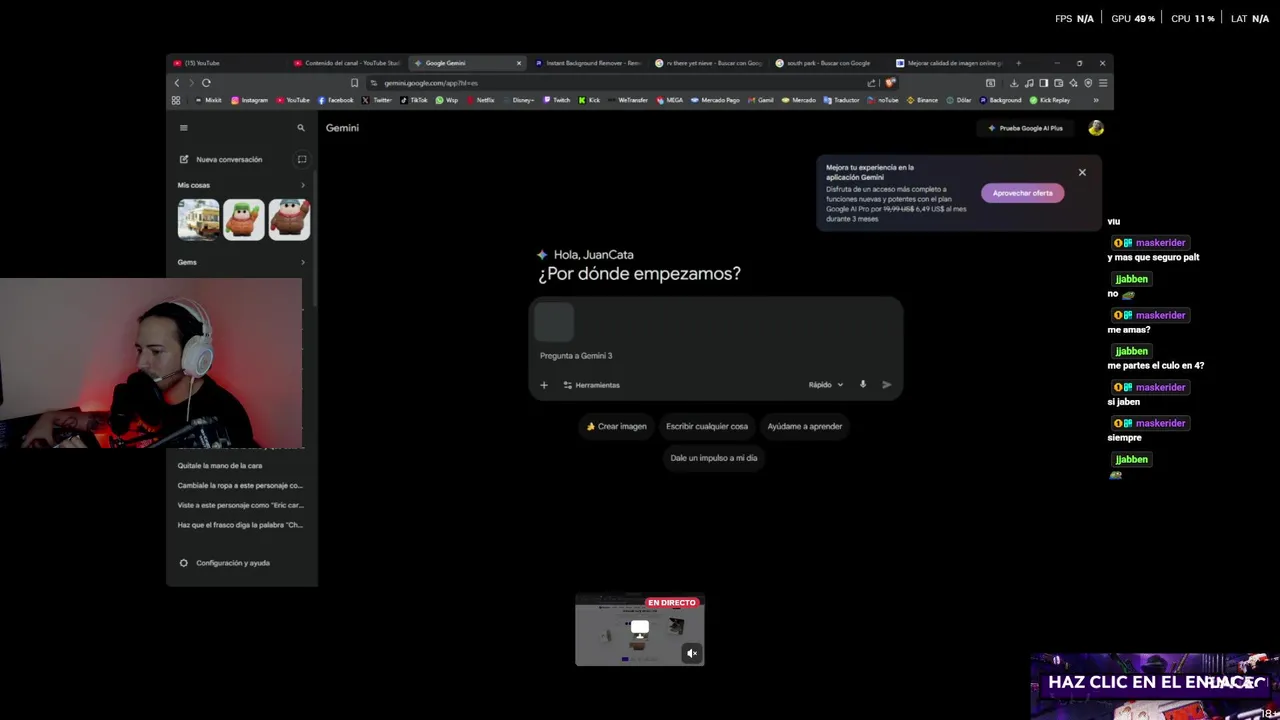The width and height of the screenshot is (1280, 720).
Task: Open a new browser tab with plus
Action: click(x=1018, y=63)
